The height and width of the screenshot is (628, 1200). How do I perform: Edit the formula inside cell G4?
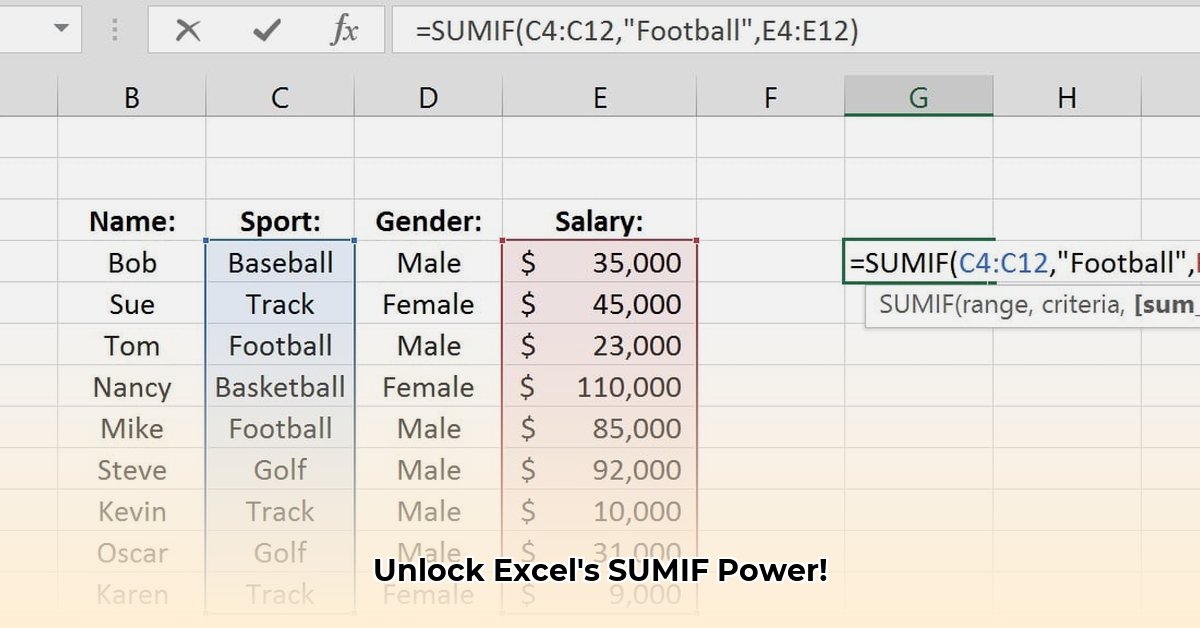(x=917, y=262)
